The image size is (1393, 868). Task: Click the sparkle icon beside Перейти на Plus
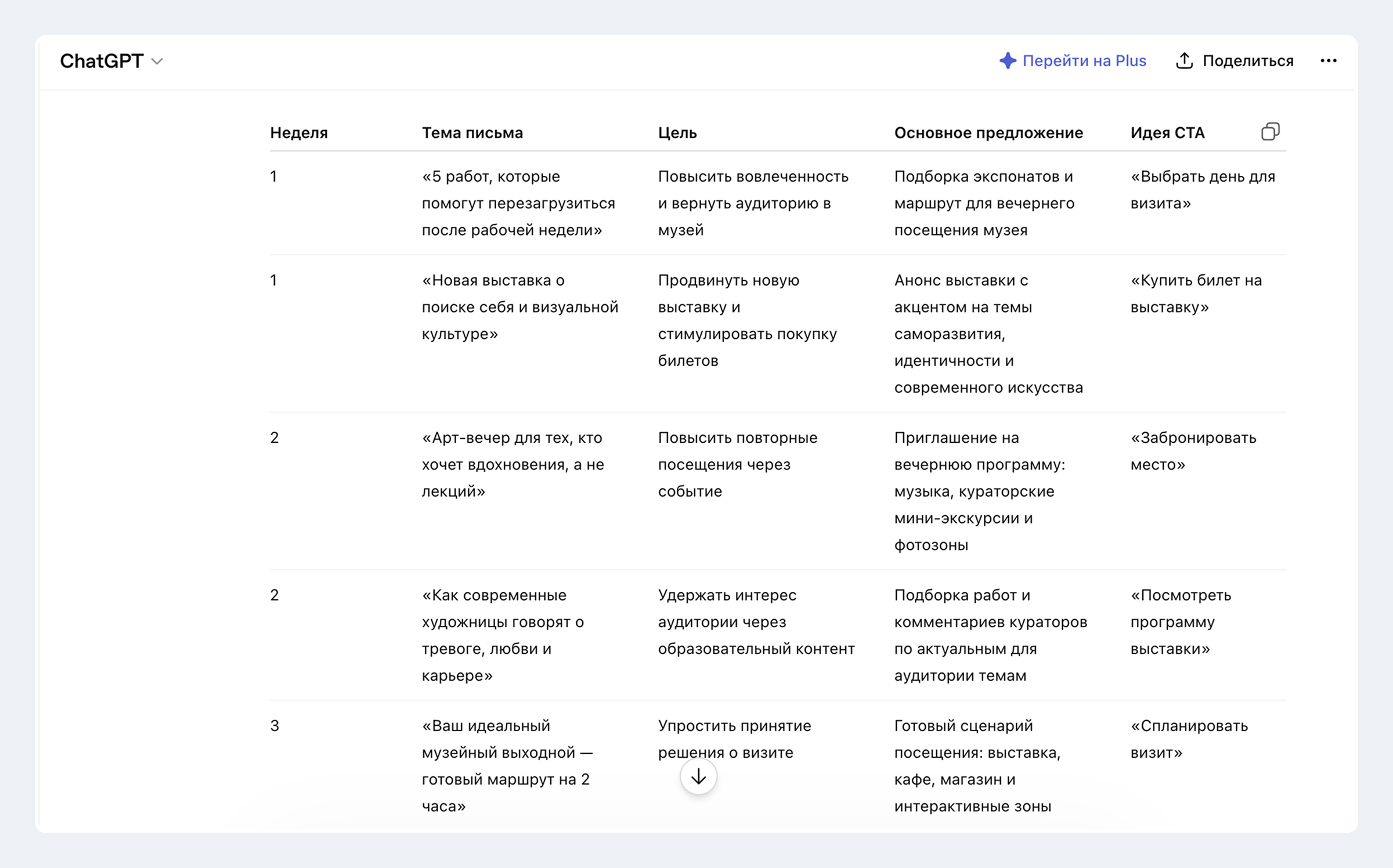1008,60
